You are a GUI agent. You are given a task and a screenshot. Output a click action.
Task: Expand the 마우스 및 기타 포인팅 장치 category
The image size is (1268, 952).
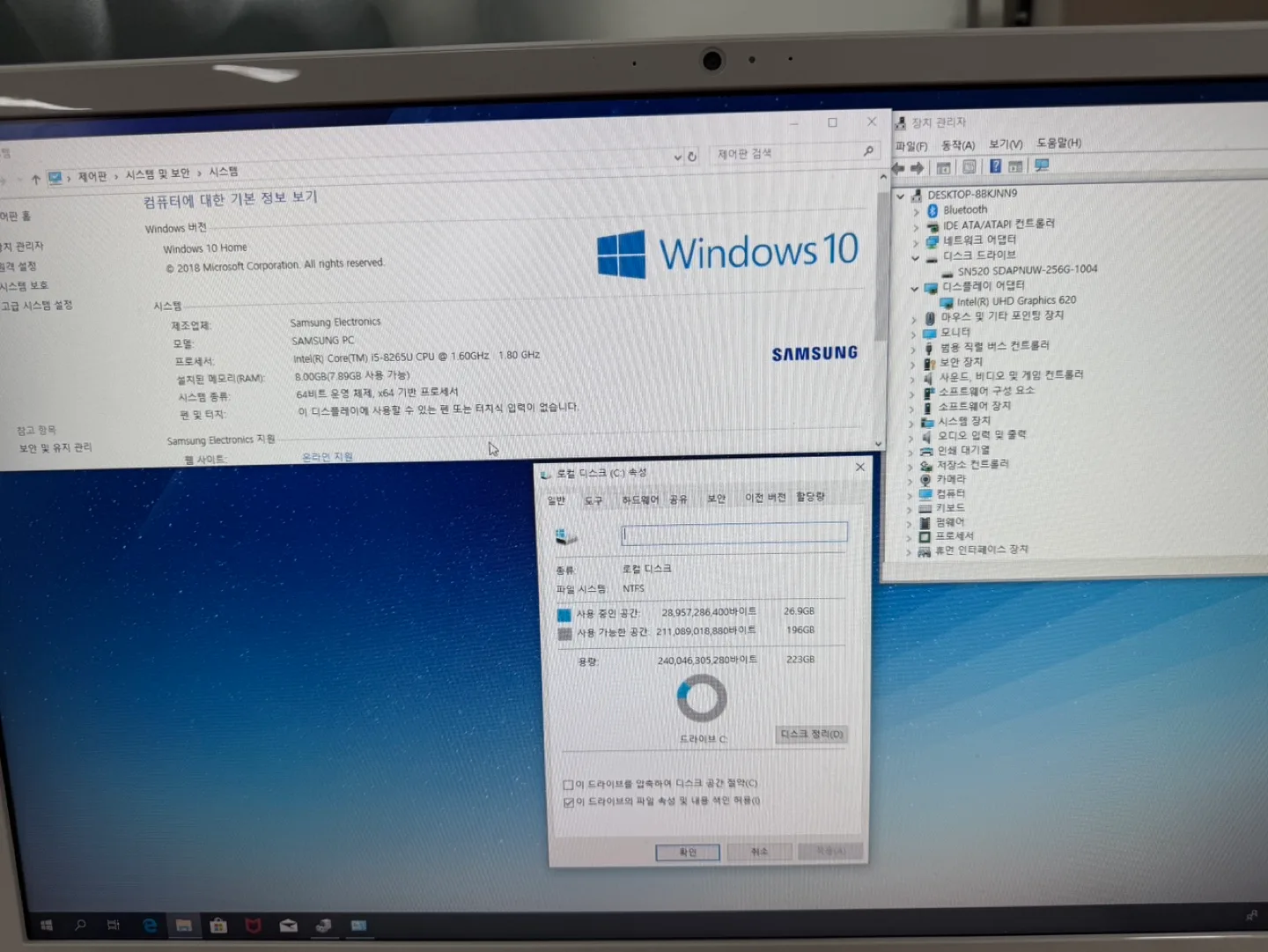(914, 319)
